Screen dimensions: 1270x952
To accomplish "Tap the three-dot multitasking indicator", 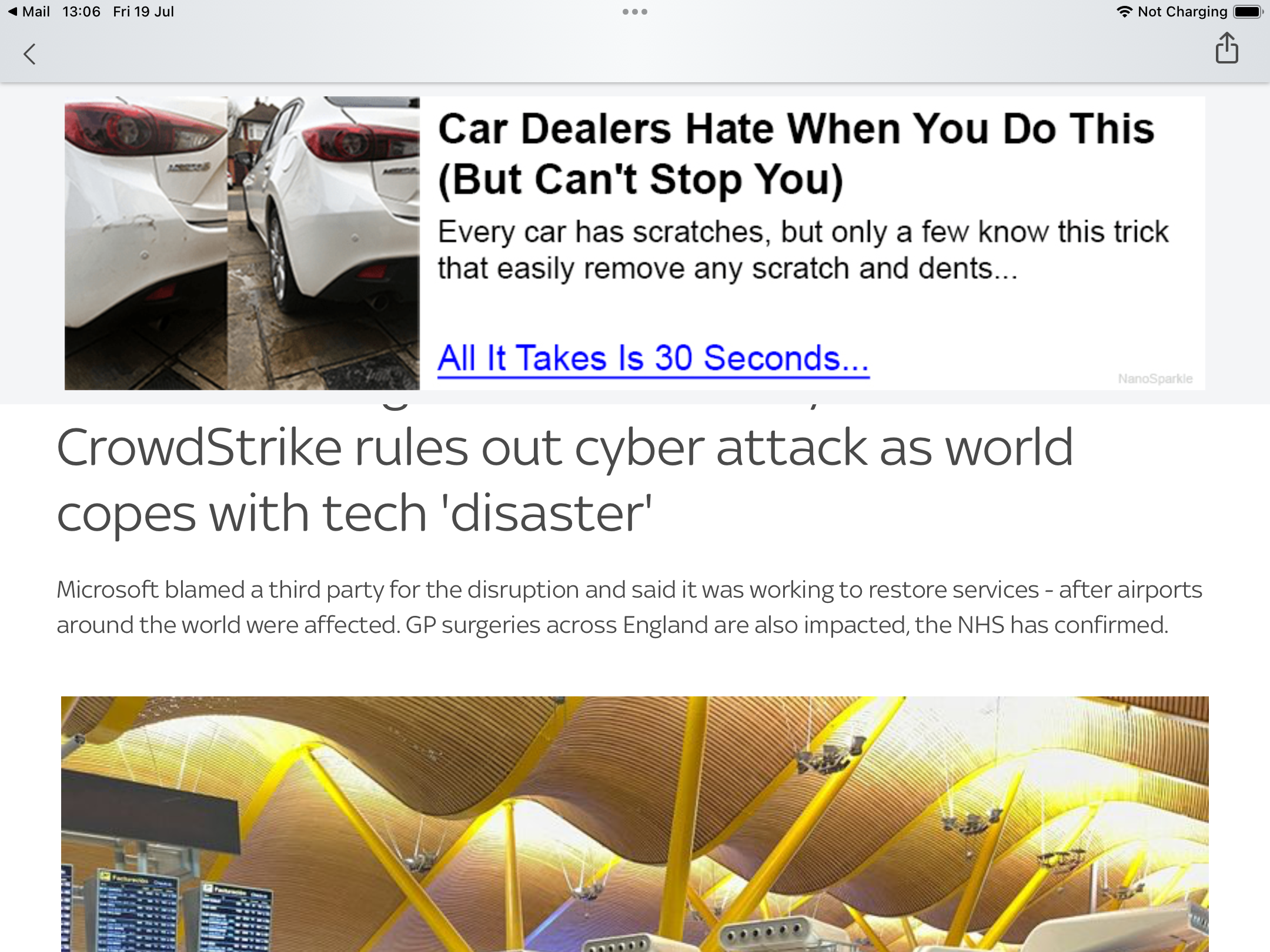I will pos(635,12).
